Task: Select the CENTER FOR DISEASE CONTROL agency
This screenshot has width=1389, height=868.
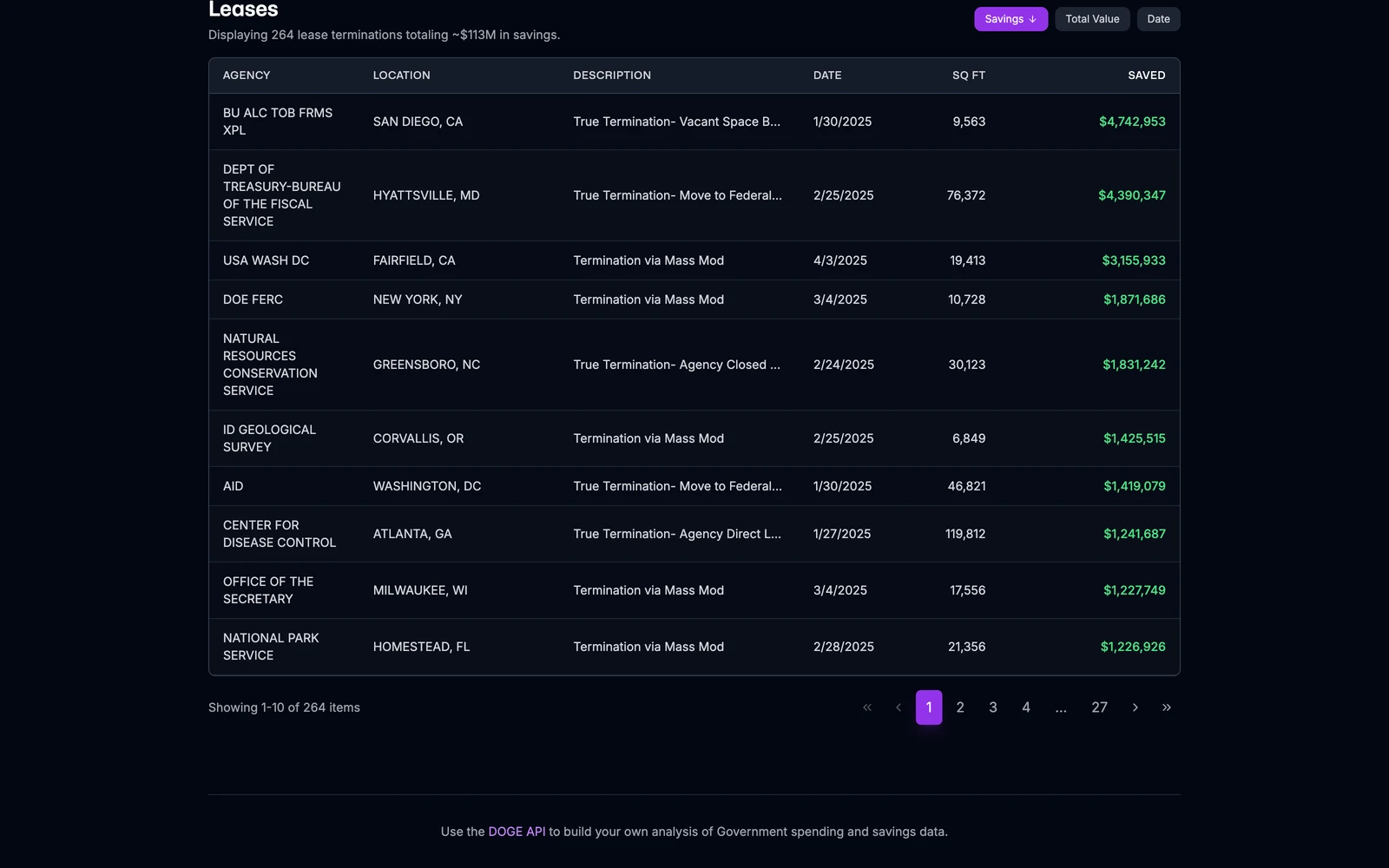Action: pos(280,534)
